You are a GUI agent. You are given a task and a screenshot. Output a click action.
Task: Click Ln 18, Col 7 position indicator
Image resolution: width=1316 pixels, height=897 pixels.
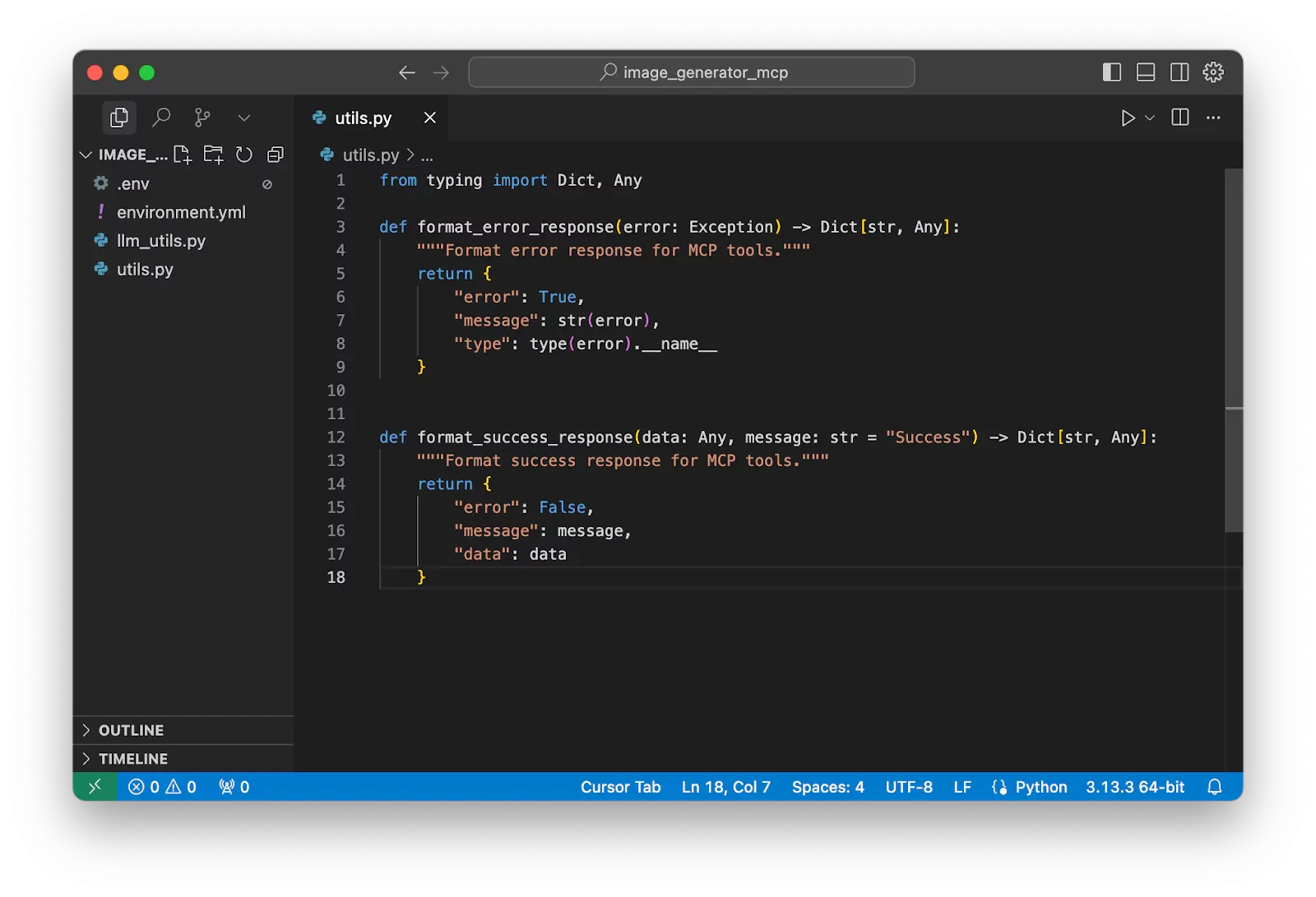point(726,787)
